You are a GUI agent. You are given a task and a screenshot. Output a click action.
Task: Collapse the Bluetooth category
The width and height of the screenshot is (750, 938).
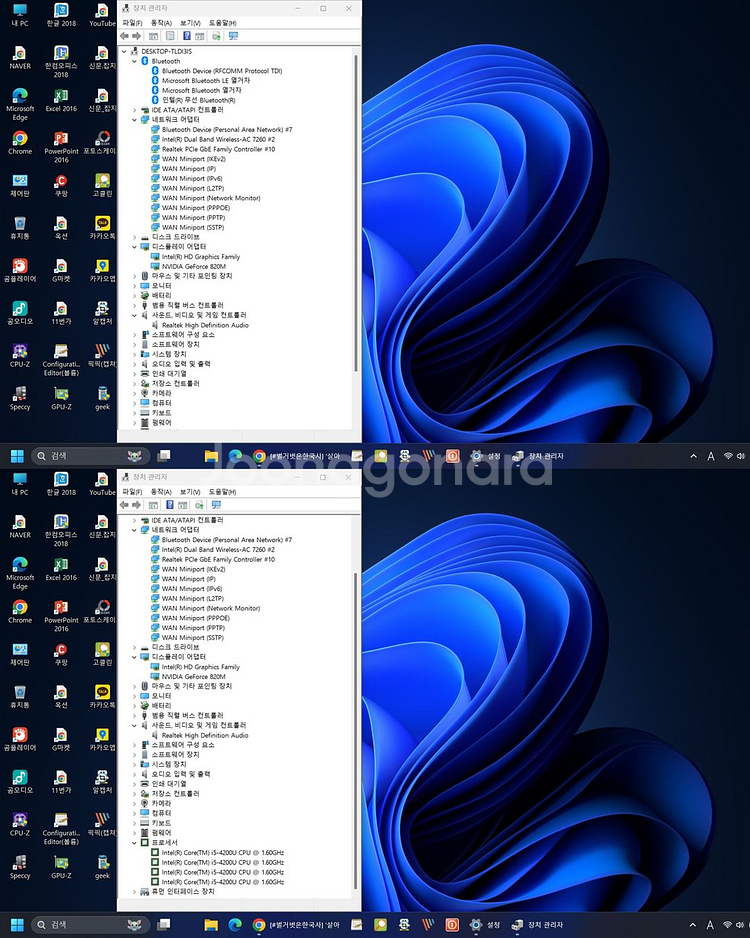(x=135, y=61)
